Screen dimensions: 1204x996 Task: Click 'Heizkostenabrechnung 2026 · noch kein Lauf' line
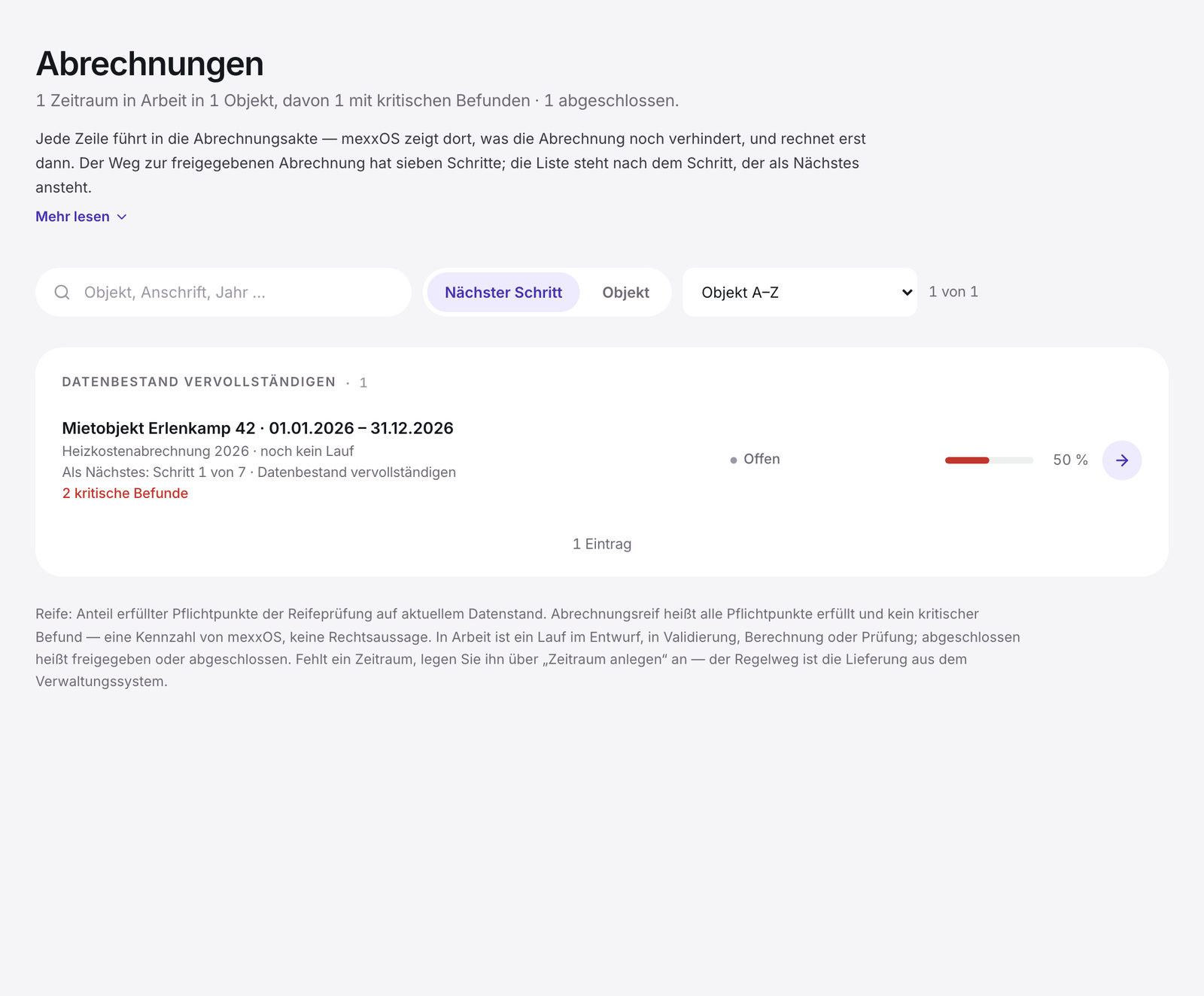(208, 451)
